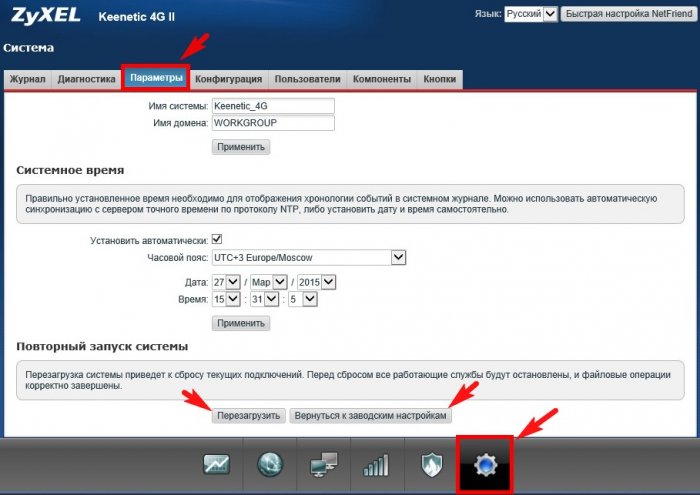Click the 'Keenetic 4G II' title text
This screenshot has height=495, width=700.
(x=137, y=17)
